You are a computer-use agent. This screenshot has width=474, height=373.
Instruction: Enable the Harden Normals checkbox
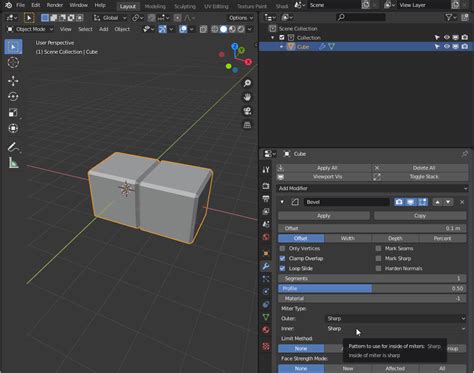[378, 268]
